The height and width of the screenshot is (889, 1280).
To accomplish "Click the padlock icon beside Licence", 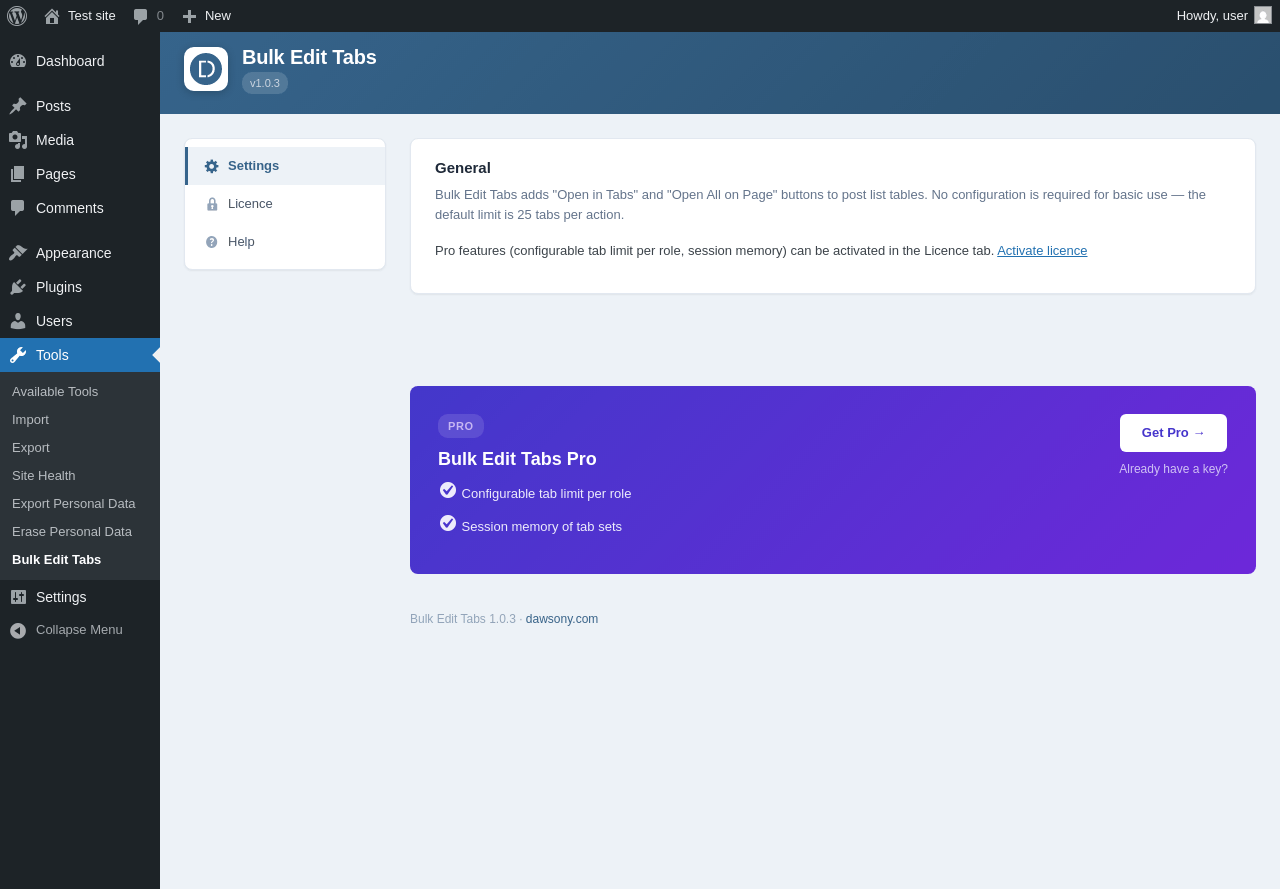I will pos(212,204).
